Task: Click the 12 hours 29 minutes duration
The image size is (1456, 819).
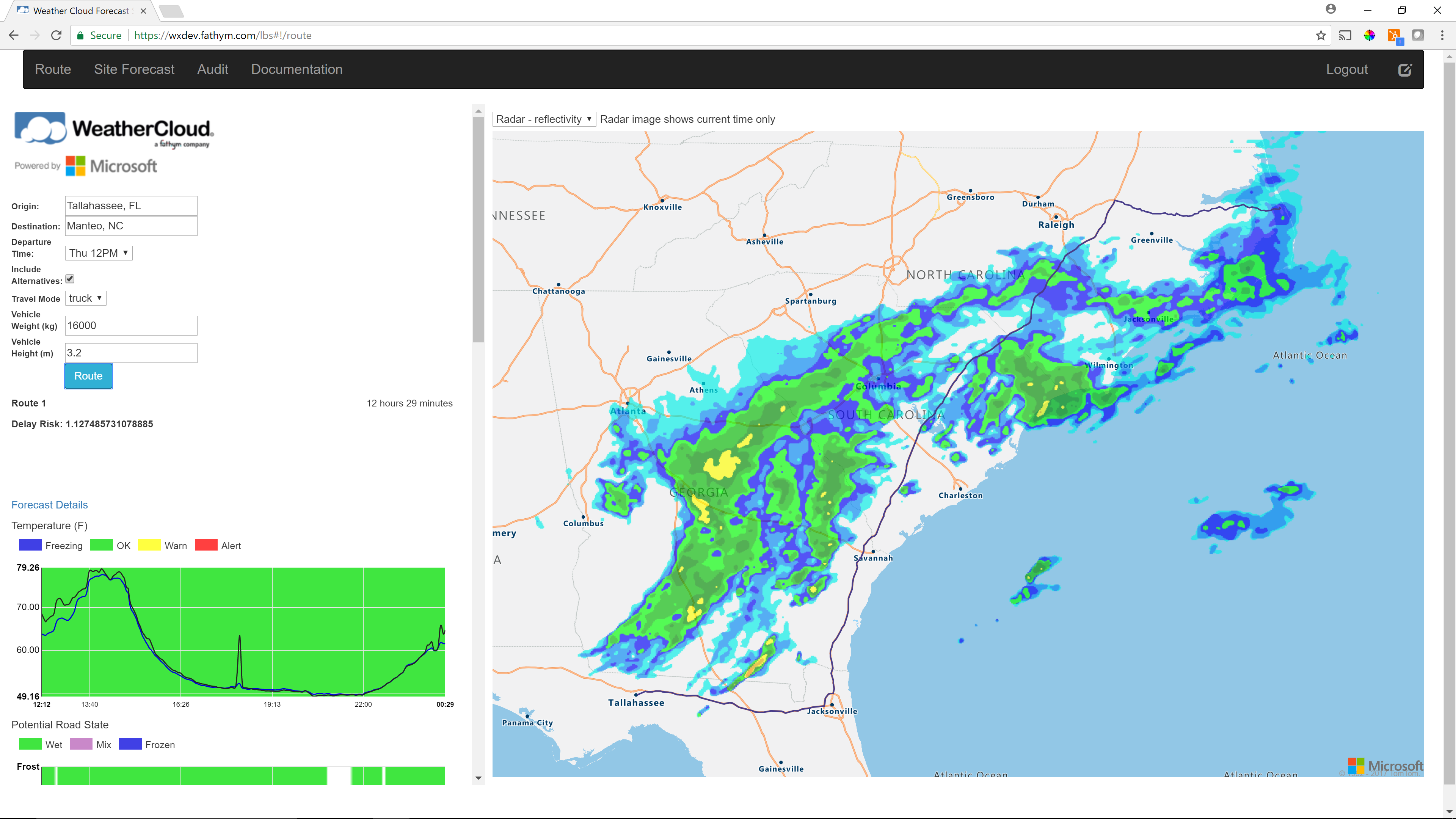Action: [x=409, y=403]
